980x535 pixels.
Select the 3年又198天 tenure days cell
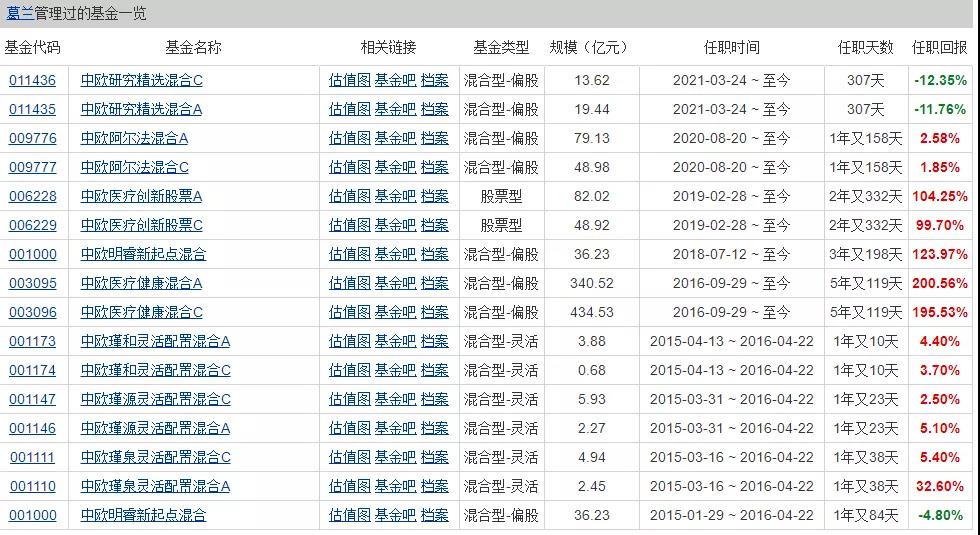point(866,254)
